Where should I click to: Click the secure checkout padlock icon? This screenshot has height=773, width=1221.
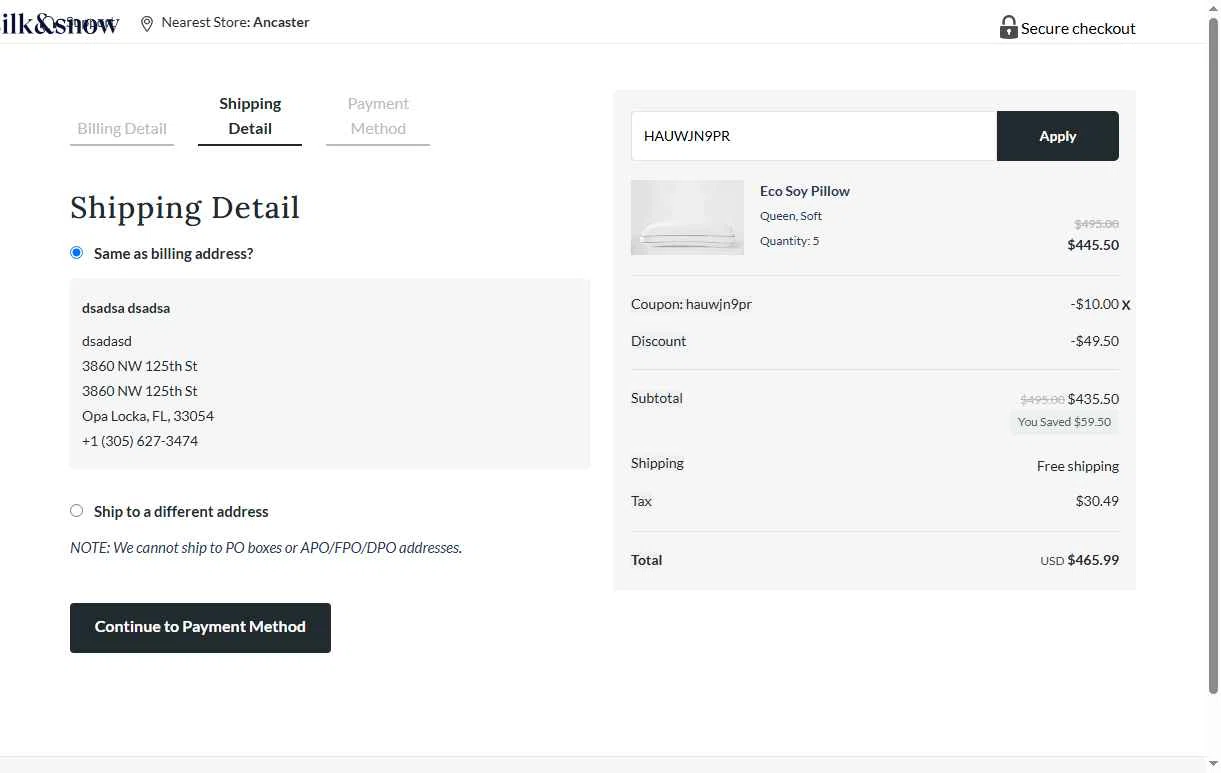pos(1008,27)
